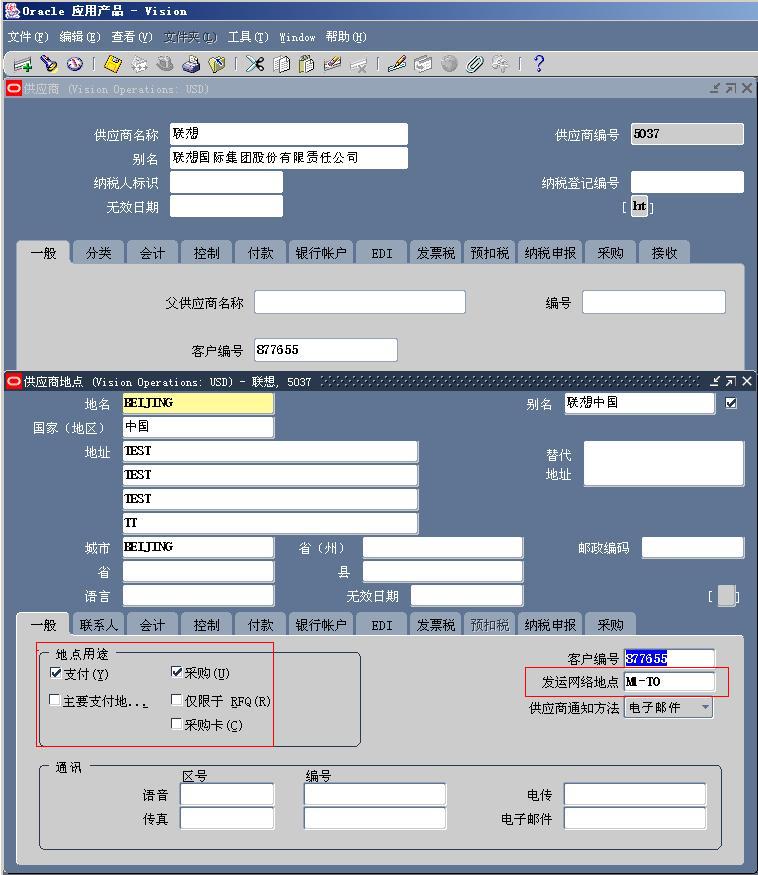Click the Switch Responsibilities hat icon
Screen dimensions: 758x875
pyautogui.click(x=165, y=64)
